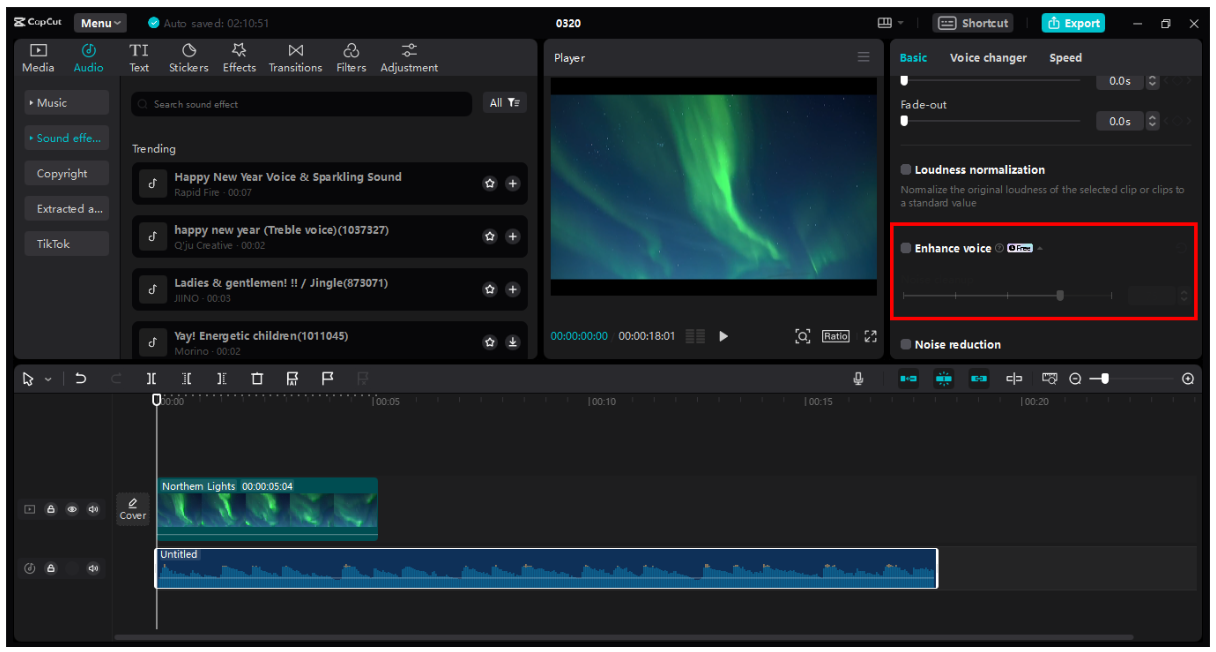Hide the video track with eye icon

click(72, 509)
